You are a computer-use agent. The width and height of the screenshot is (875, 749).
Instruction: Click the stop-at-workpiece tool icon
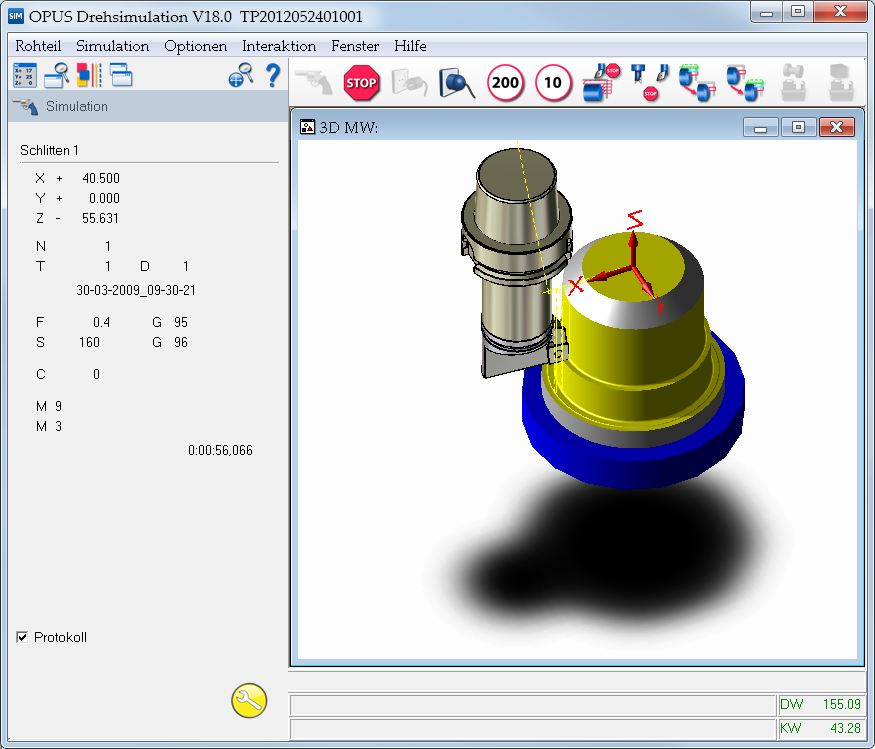(602, 83)
